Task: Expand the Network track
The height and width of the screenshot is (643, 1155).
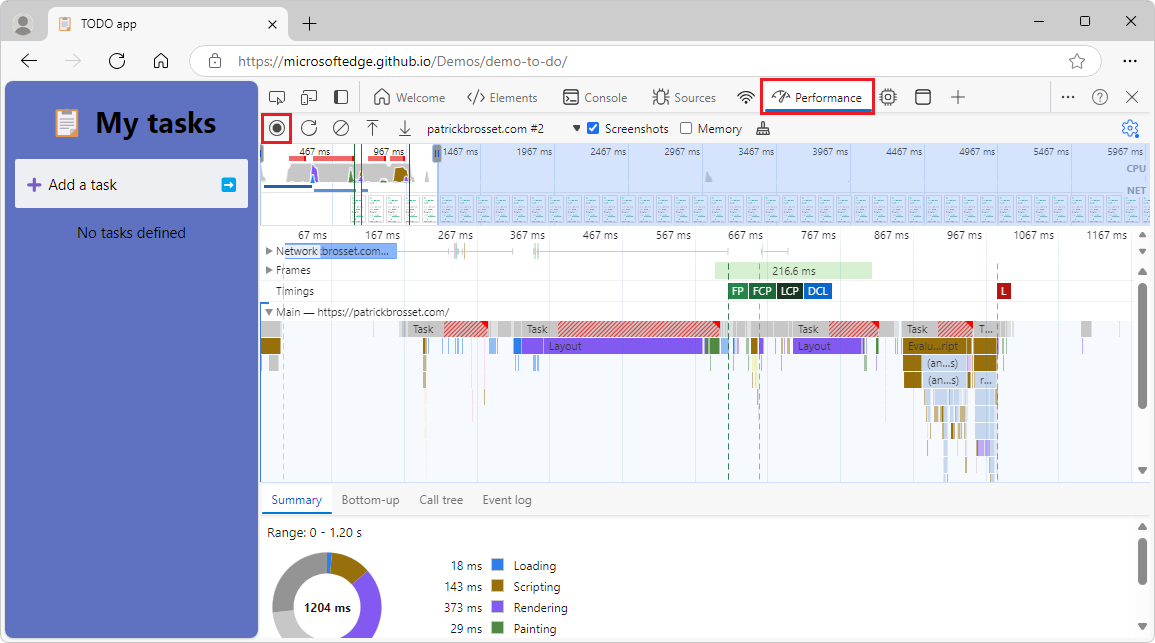Action: [x=269, y=251]
